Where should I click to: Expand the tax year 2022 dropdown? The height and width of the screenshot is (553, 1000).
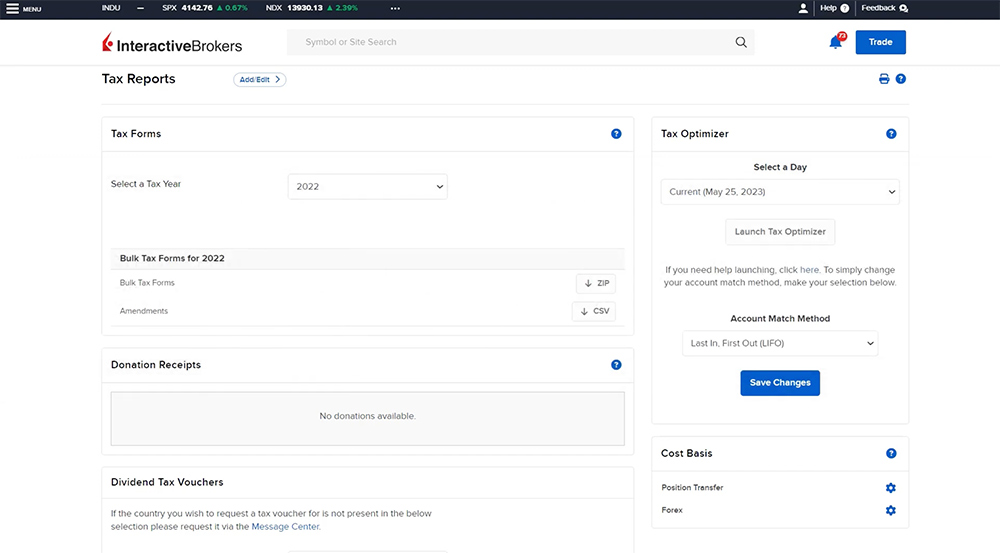[x=367, y=186]
